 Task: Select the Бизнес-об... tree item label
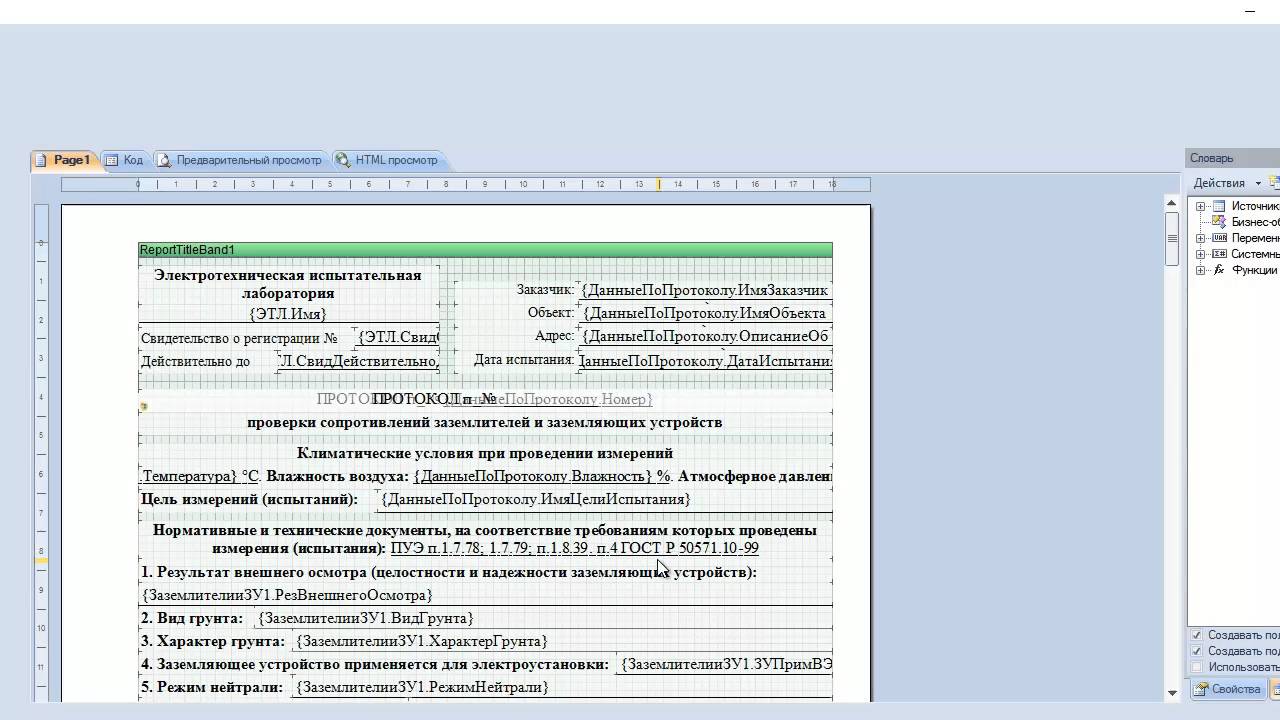click(x=1255, y=222)
